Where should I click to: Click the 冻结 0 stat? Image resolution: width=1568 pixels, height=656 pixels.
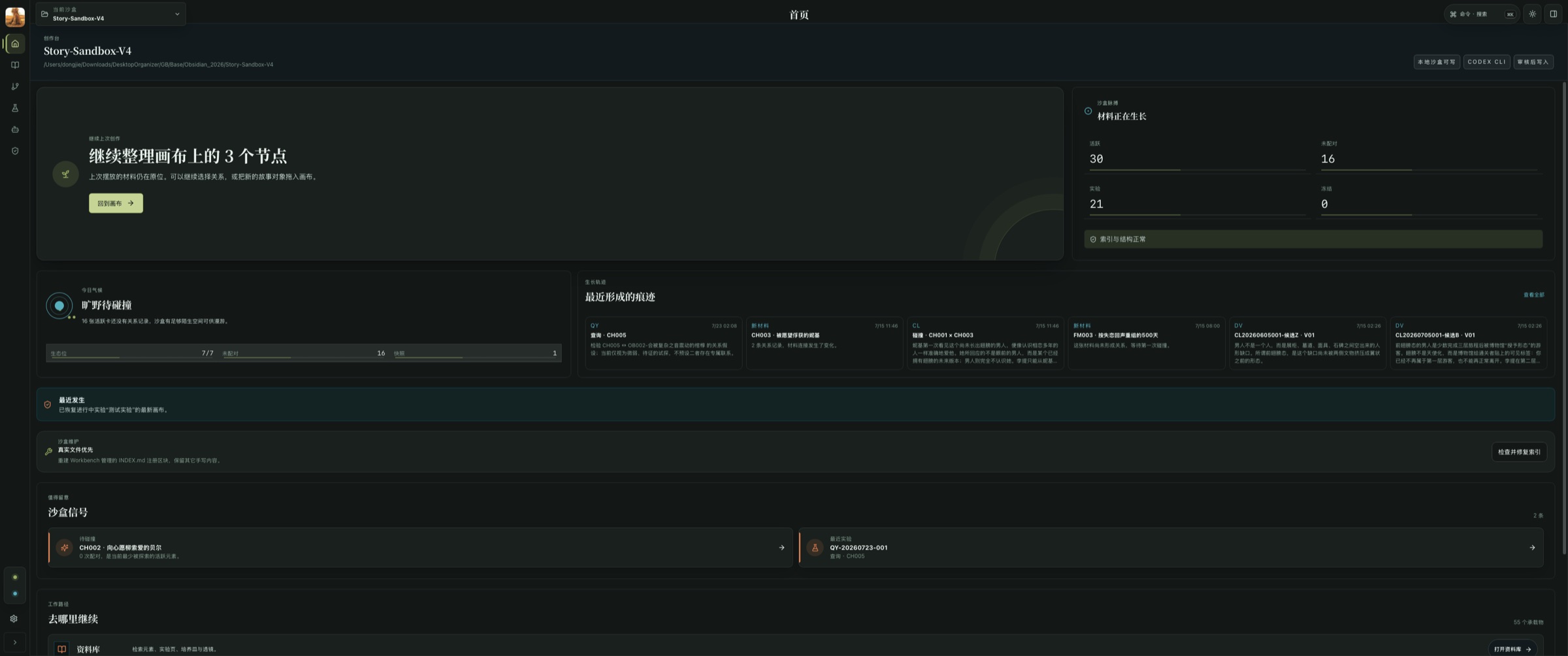tap(1429, 200)
